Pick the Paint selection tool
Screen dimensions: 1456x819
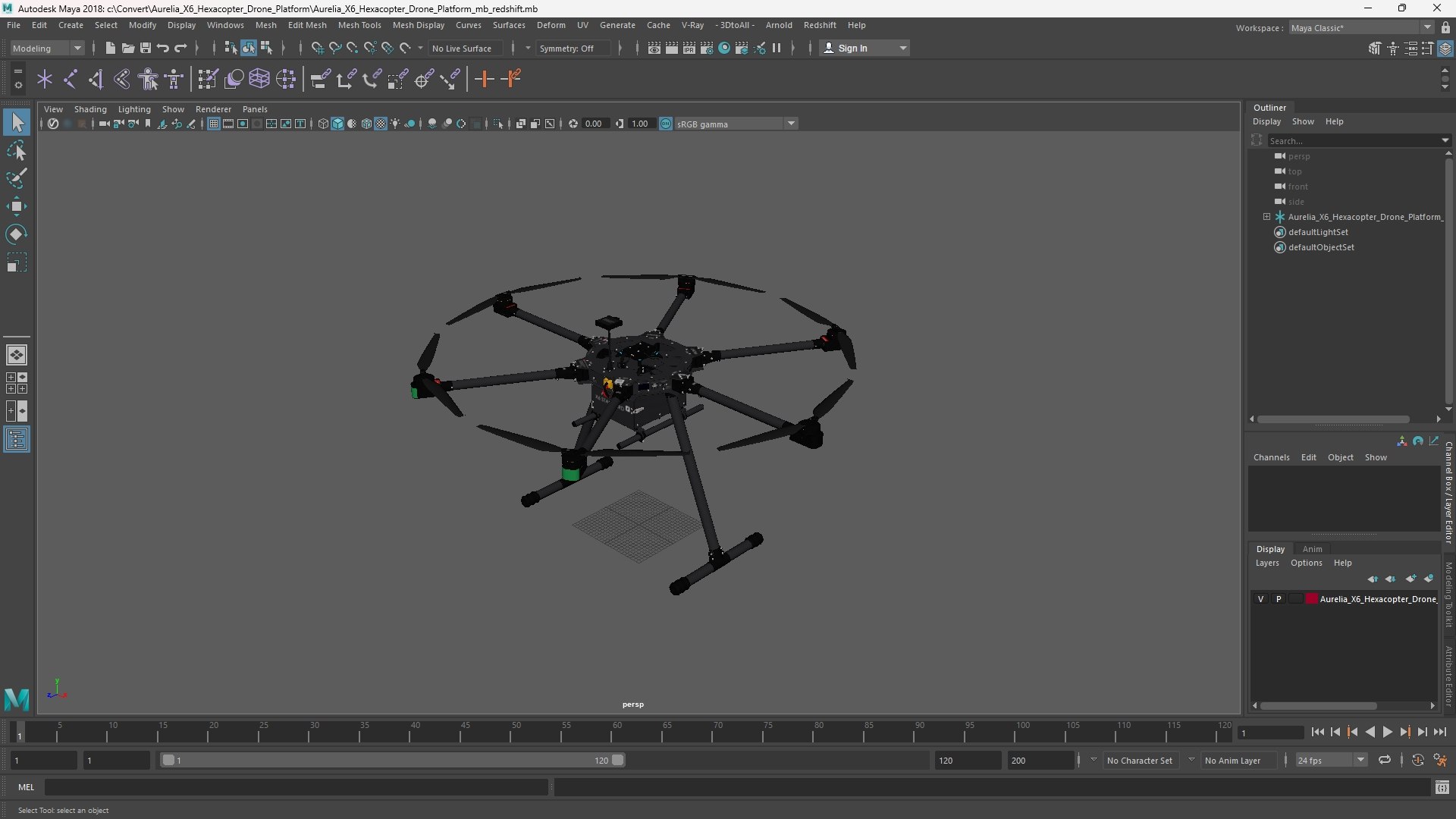(17, 178)
